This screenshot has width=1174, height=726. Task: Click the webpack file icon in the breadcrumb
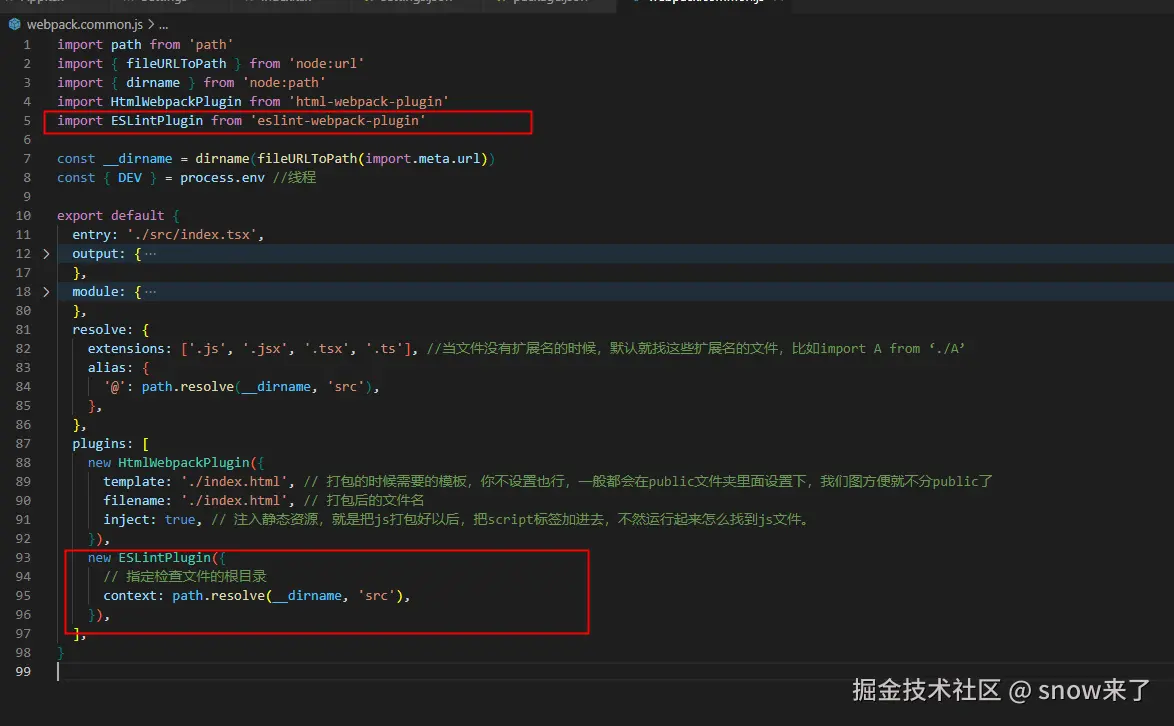(x=14, y=25)
